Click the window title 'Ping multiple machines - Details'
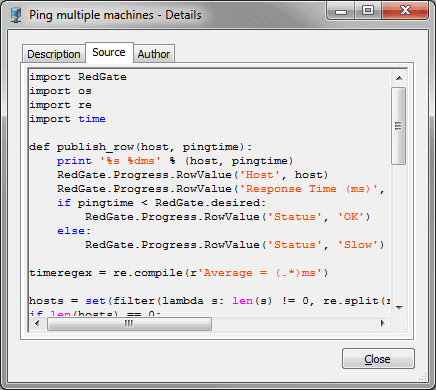Image resolution: width=436 pixels, height=390 pixels. (115, 15)
